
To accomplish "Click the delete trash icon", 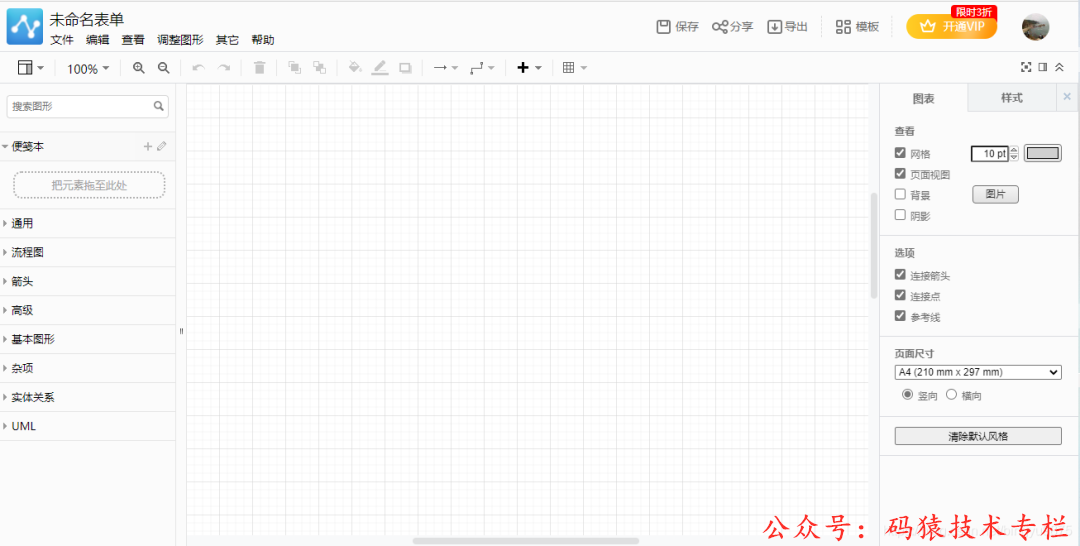I will coord(260,67).
